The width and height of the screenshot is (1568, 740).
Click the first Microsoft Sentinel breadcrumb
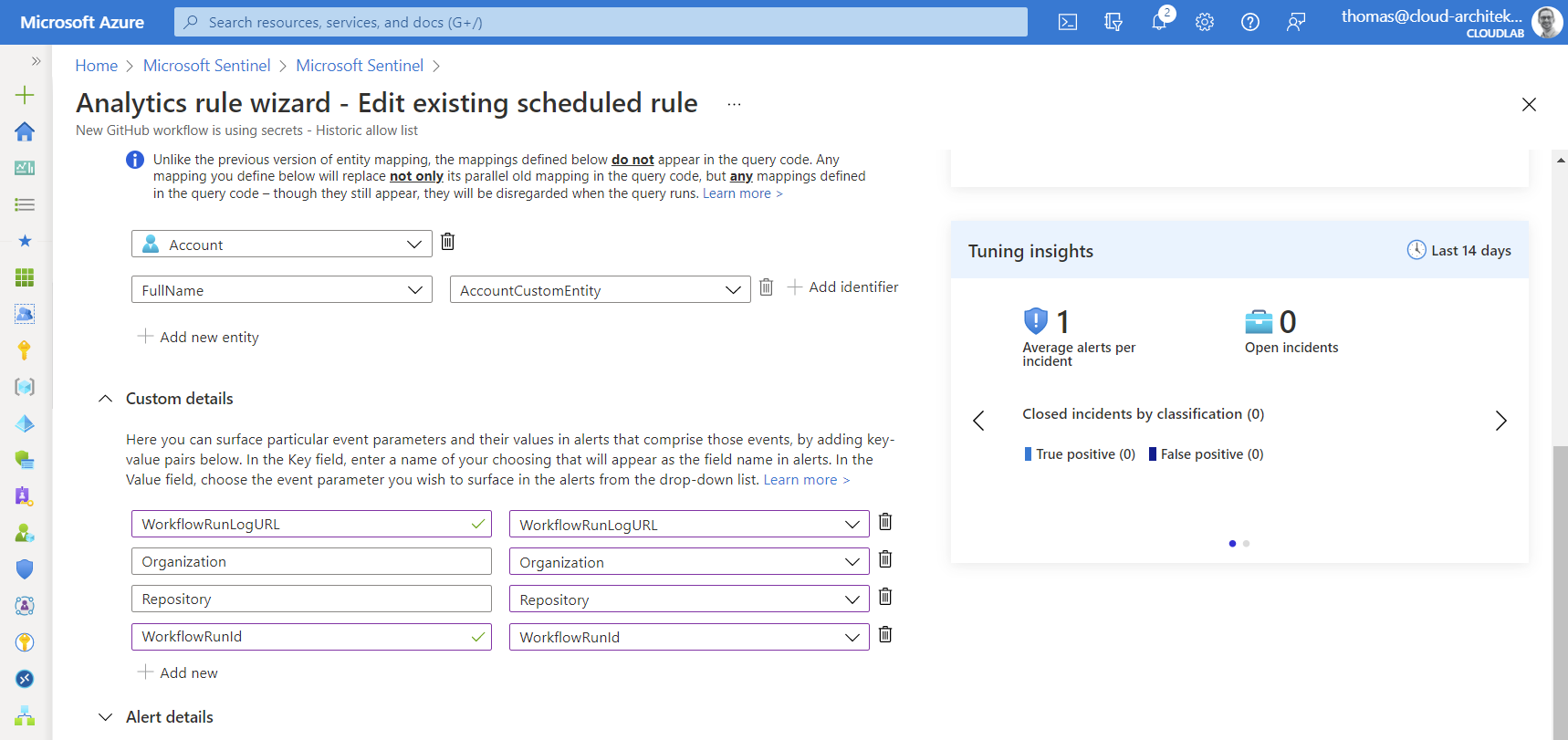point(207,66)
